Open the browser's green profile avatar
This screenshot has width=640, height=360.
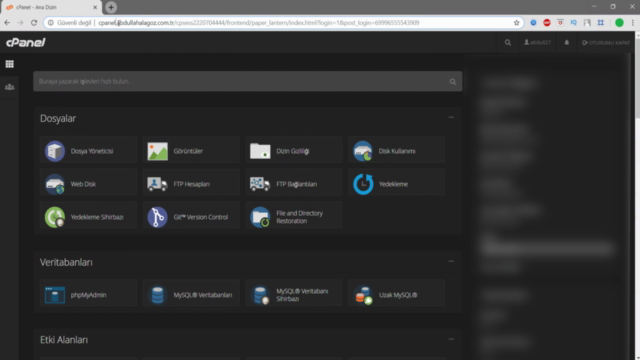(x=619, y=23)
